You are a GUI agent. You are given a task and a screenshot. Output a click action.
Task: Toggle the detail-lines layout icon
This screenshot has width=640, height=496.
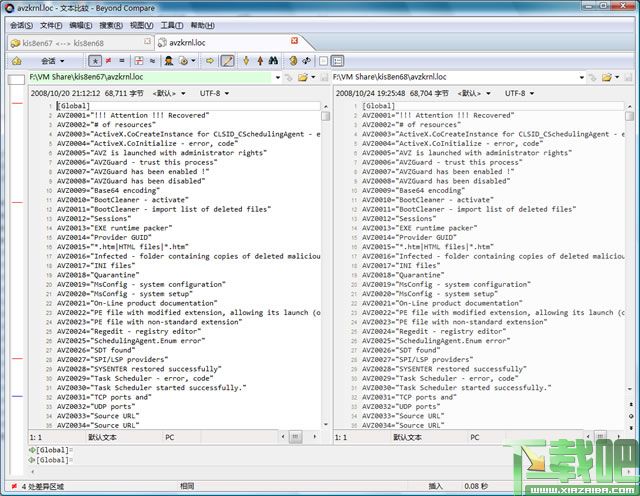(x=337, y=61)
